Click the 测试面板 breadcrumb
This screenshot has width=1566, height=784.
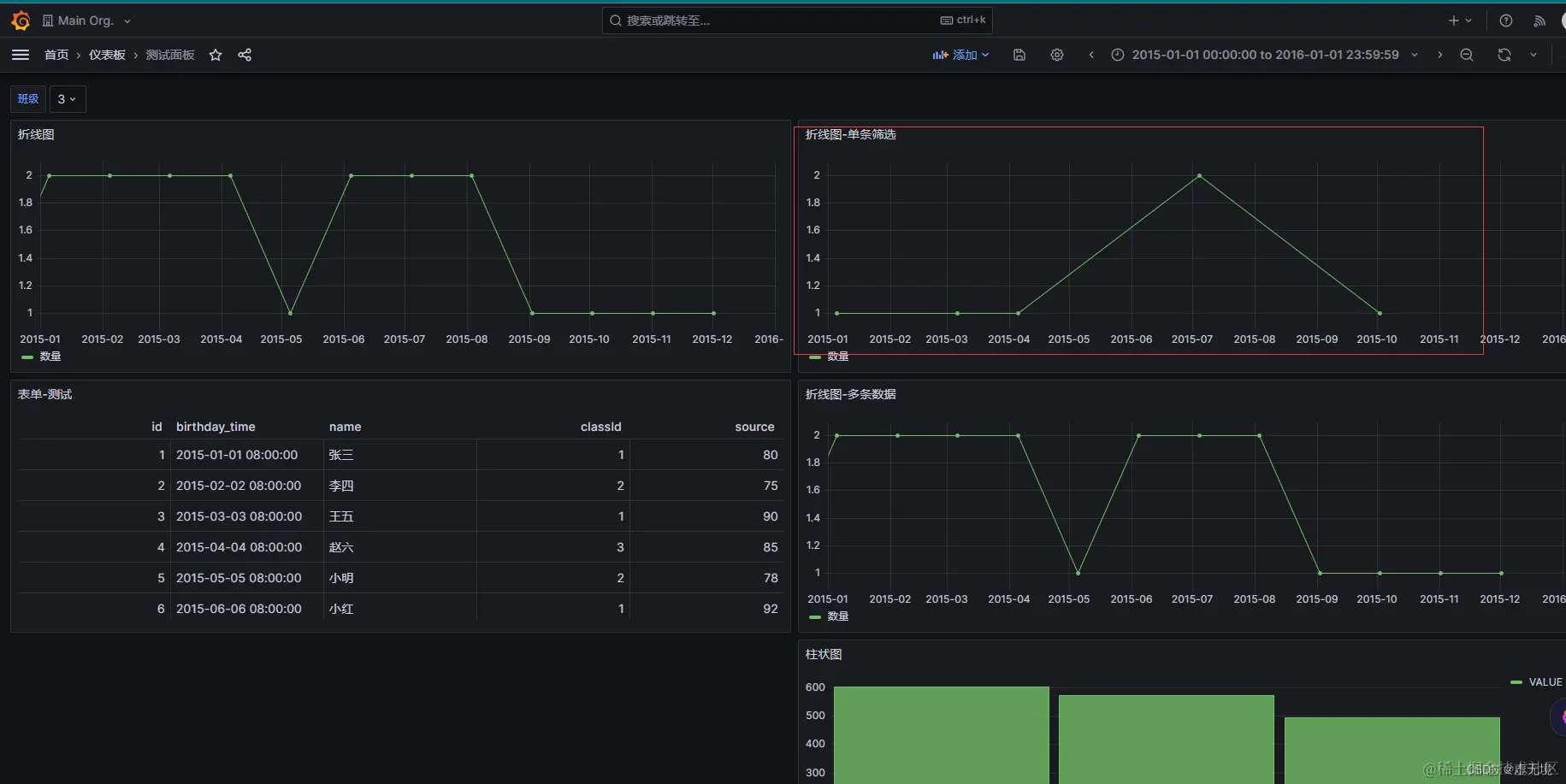[x=170, y=55]
